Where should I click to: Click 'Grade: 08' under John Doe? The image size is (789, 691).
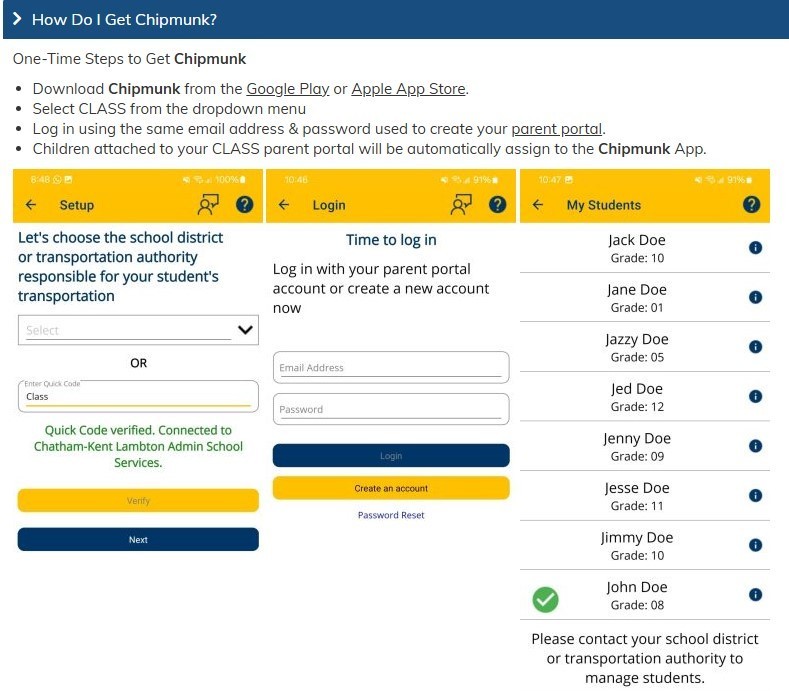point(637,605)
